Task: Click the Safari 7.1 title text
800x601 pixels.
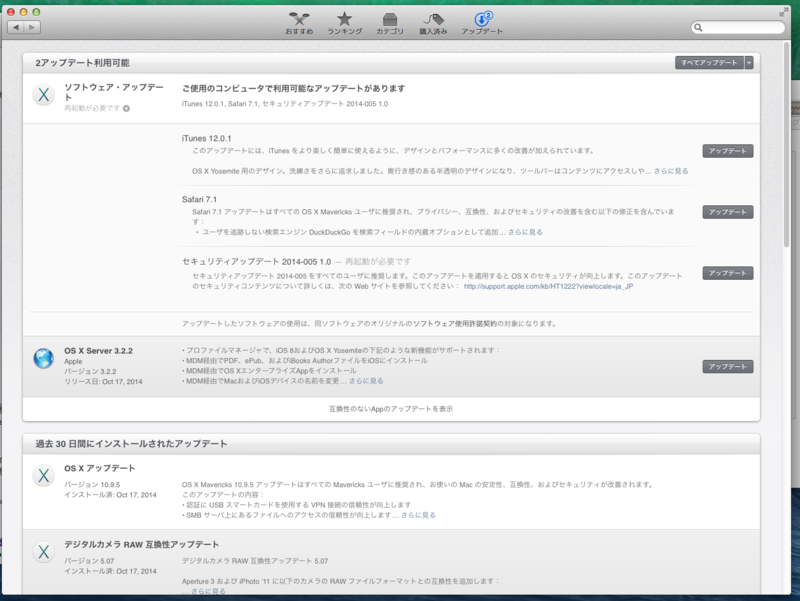Action: [199, 199]
